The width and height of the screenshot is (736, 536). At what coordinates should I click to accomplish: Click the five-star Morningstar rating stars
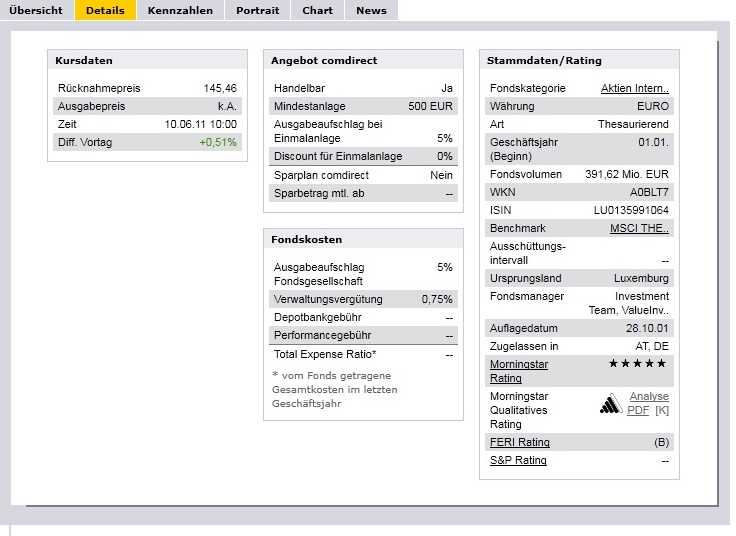637,363
